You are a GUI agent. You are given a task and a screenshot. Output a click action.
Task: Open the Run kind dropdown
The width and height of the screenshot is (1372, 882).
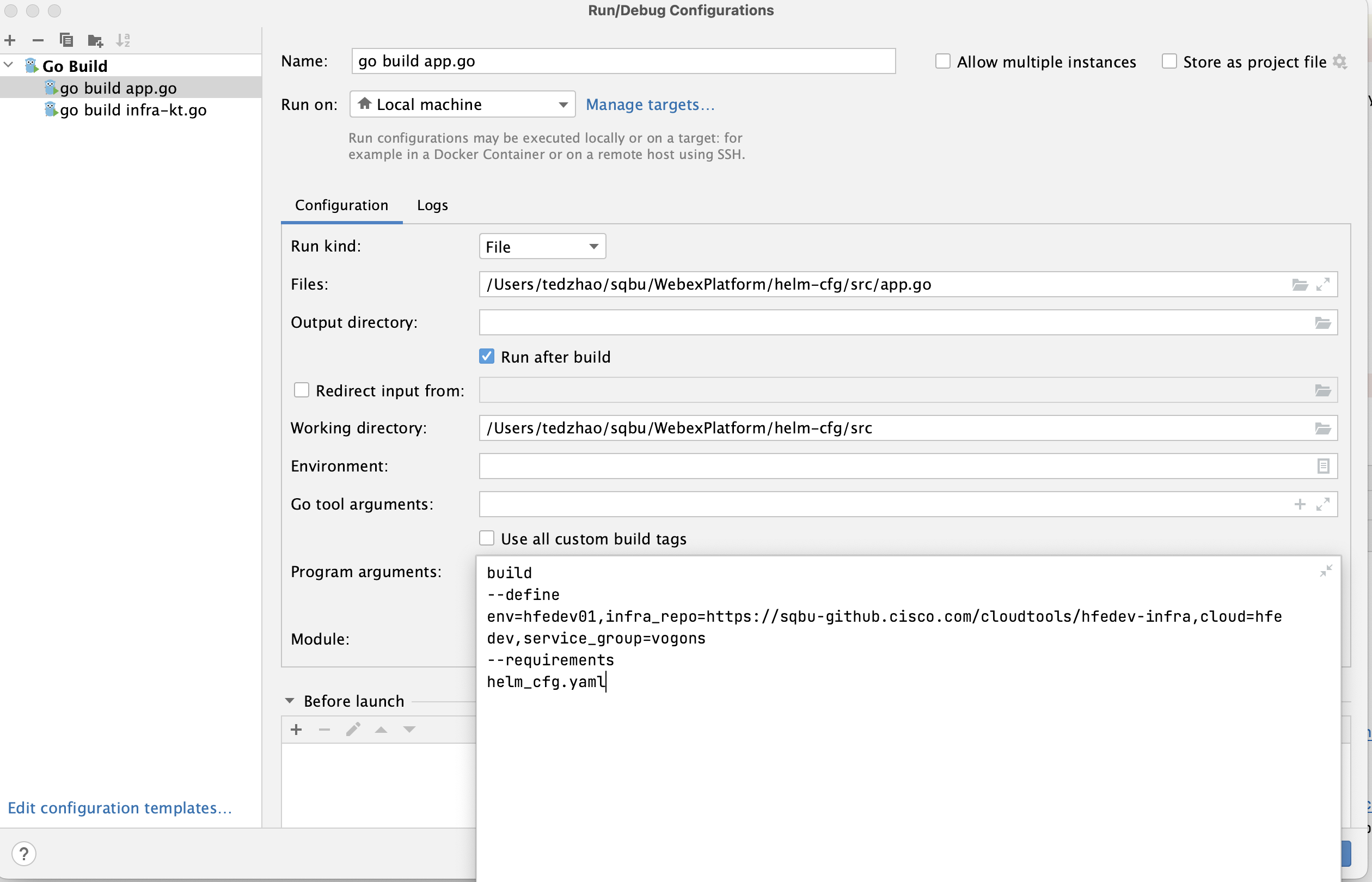coord(542,246)
